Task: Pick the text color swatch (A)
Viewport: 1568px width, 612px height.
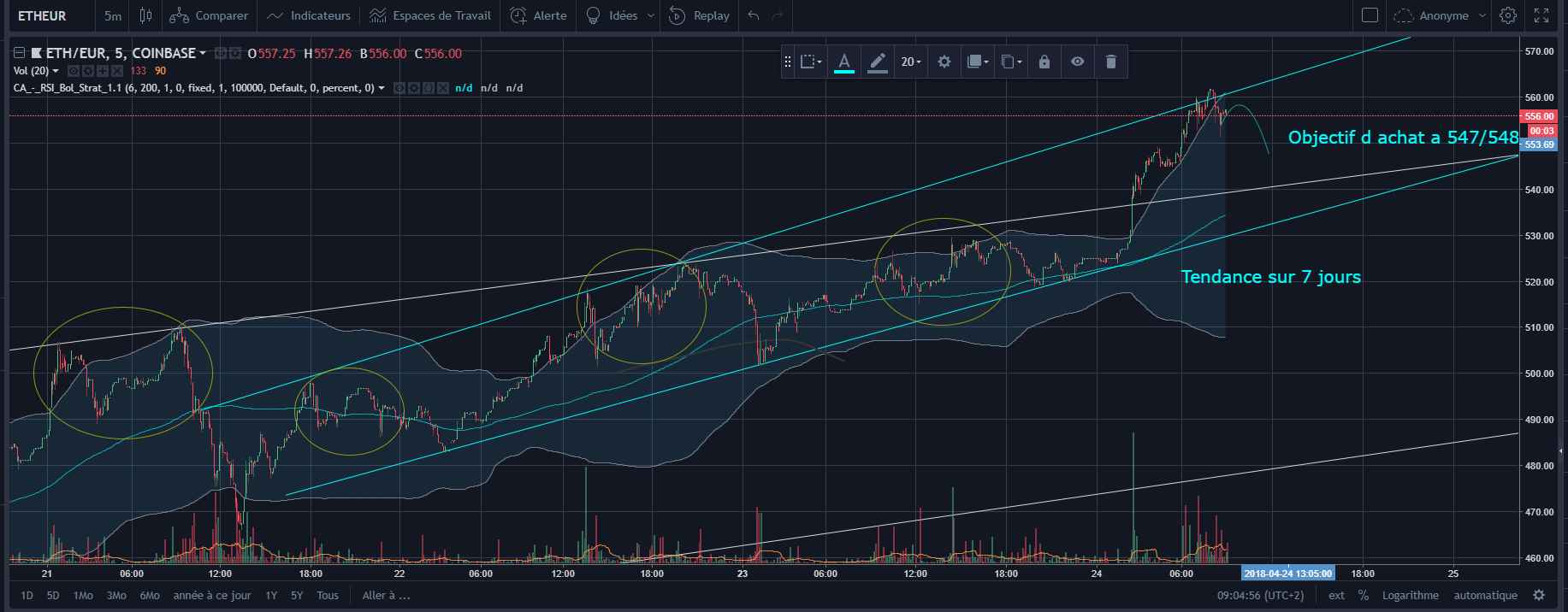Action: pyautogui.click(x=844, y=62)
